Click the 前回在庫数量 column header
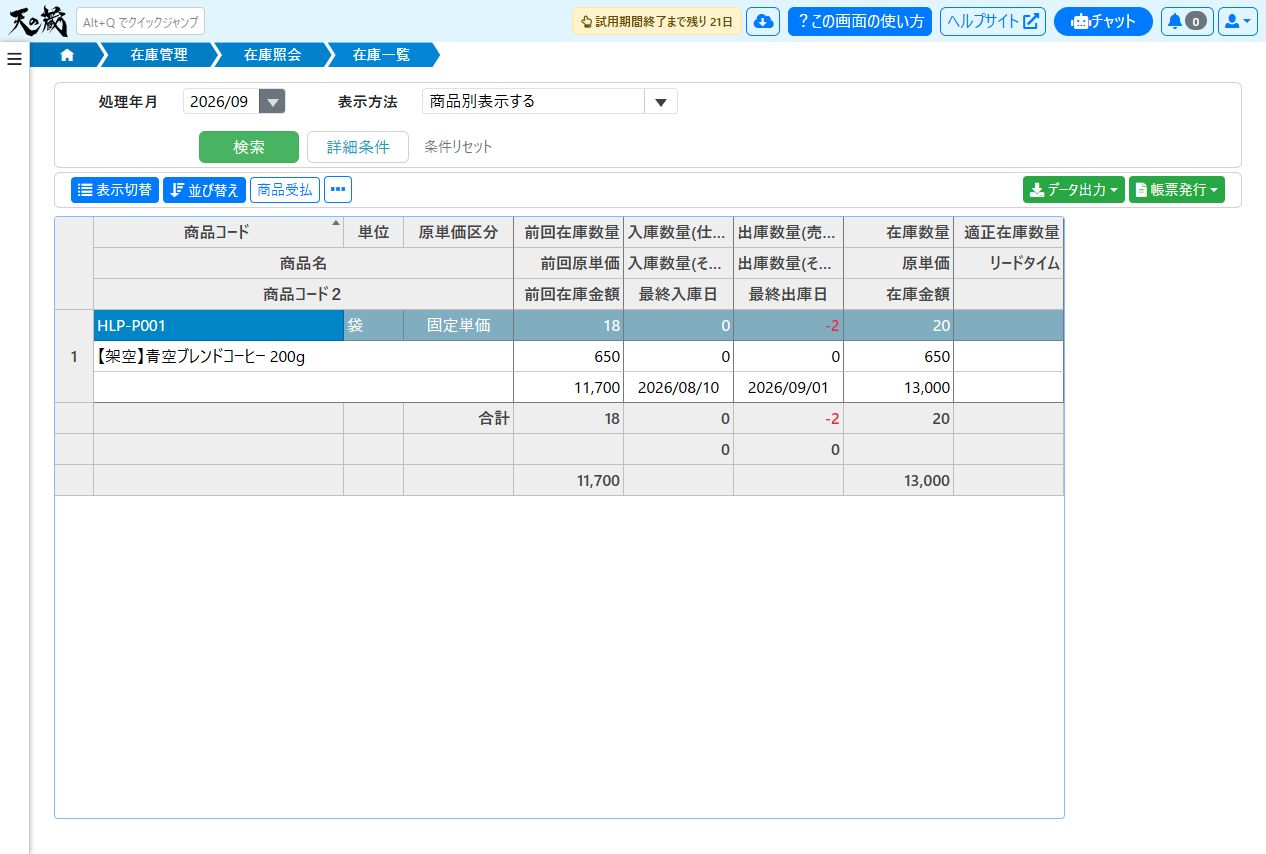 point(568,232)
